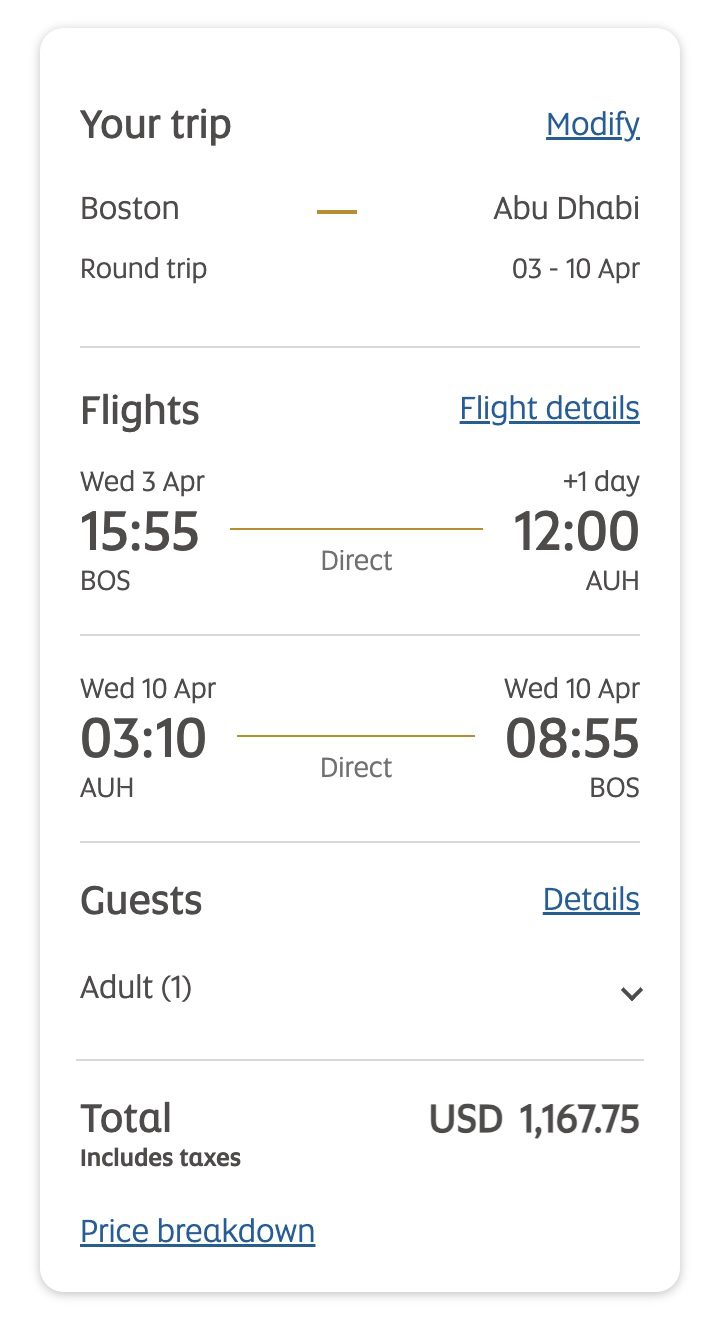This screenshot has width=714, height=1336.
Task: Click the Your trip heading
Action: pyautogui.click(x=156, y=124)
